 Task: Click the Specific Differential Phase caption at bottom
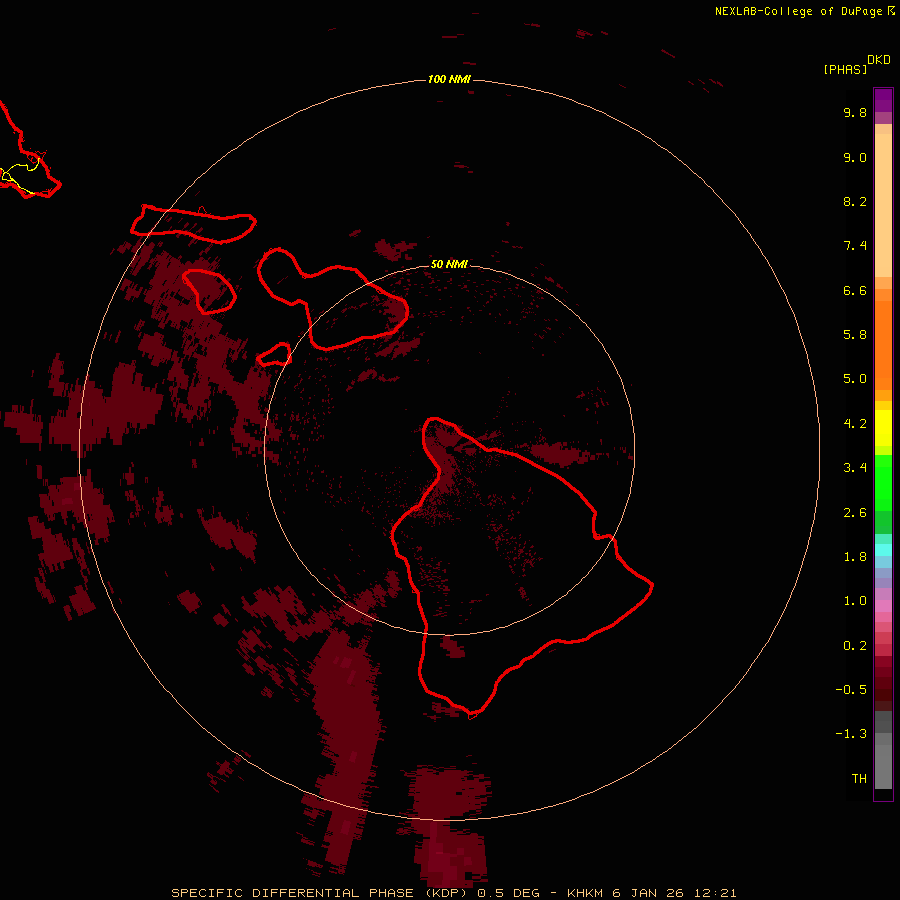coord(454,893)
